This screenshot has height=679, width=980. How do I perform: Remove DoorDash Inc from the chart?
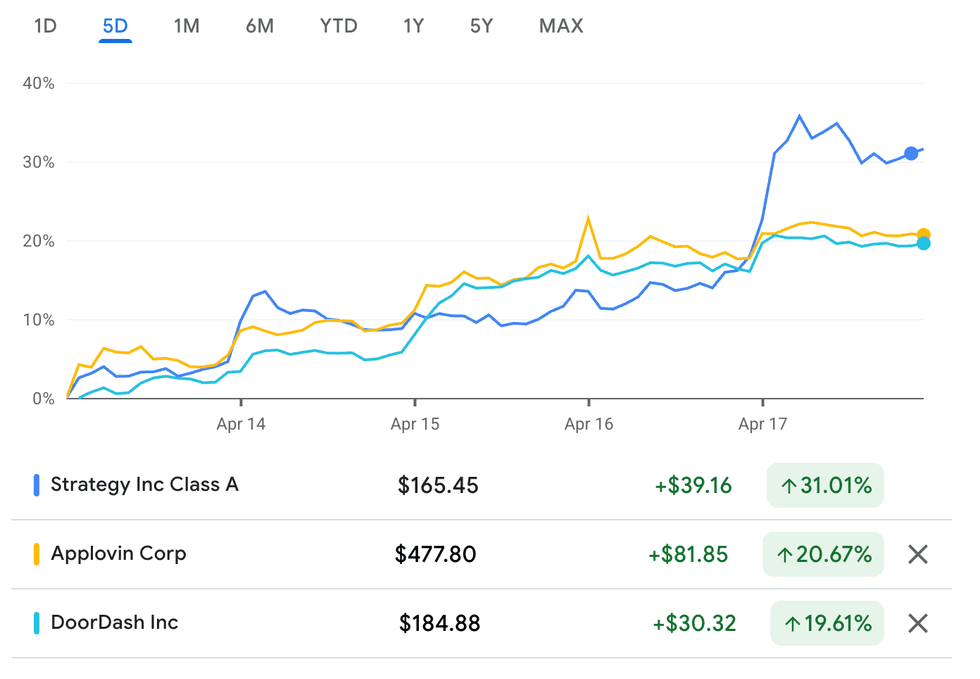point(917,622)
